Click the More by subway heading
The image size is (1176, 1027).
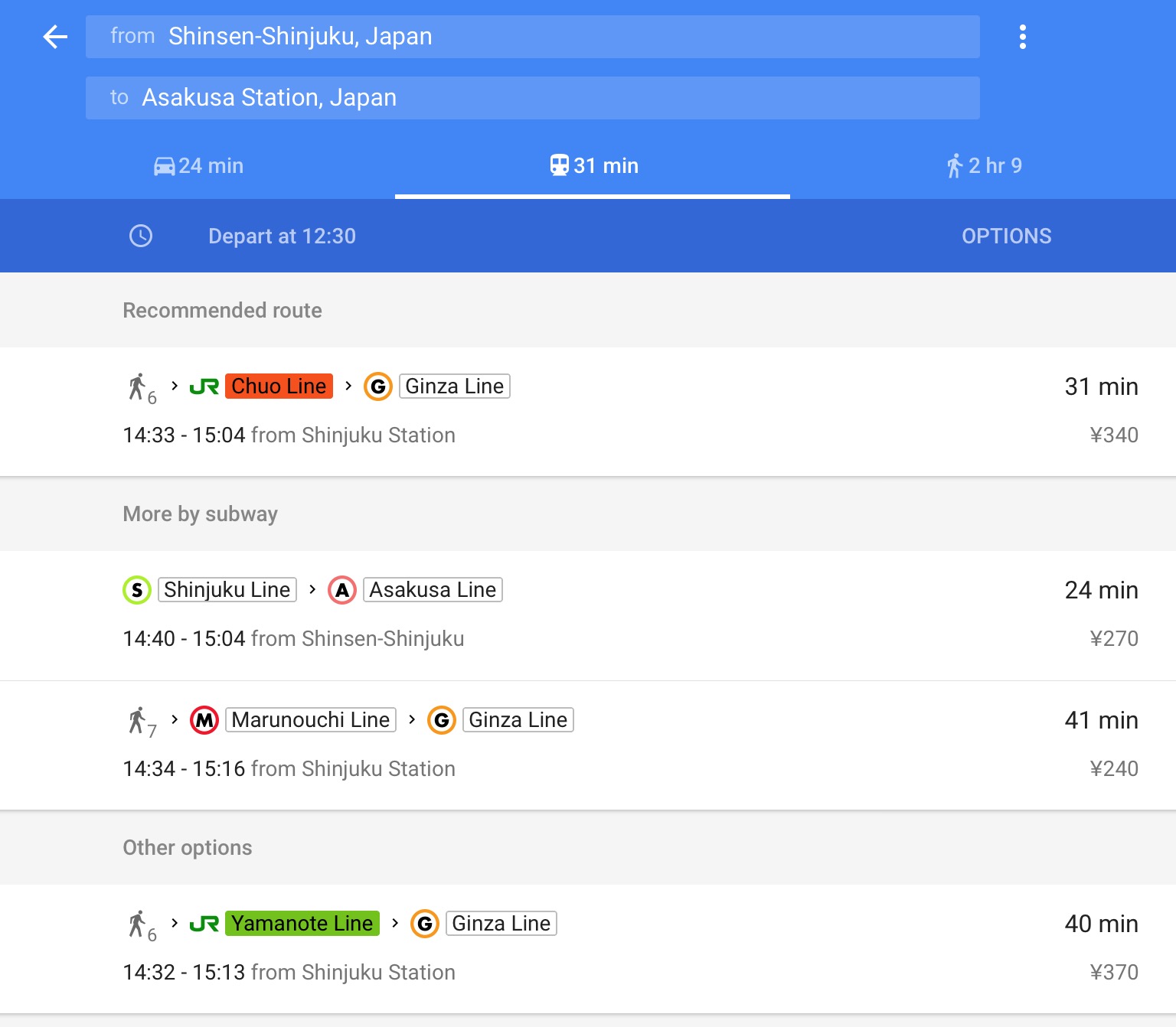(x=200, y=514)
